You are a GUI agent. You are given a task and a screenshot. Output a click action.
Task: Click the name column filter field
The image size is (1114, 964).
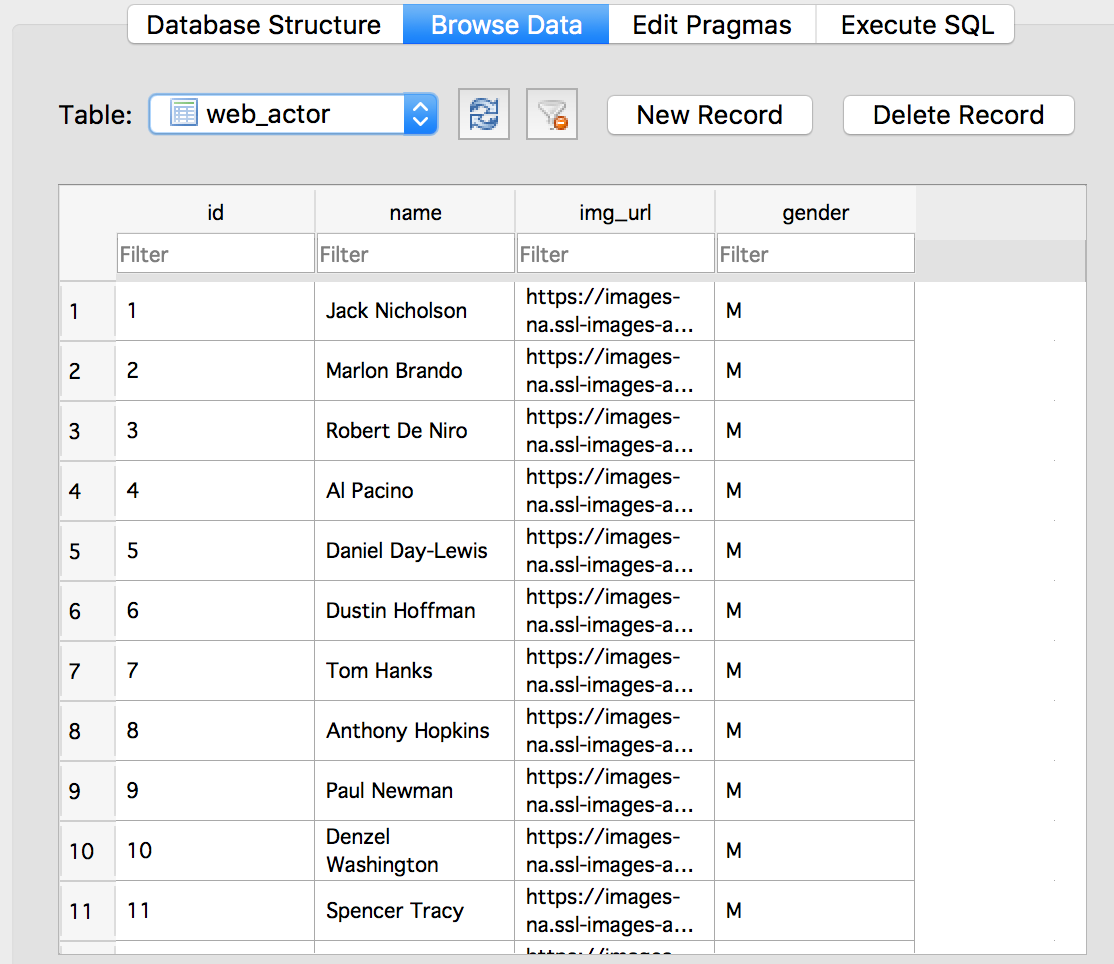(415, 254)
